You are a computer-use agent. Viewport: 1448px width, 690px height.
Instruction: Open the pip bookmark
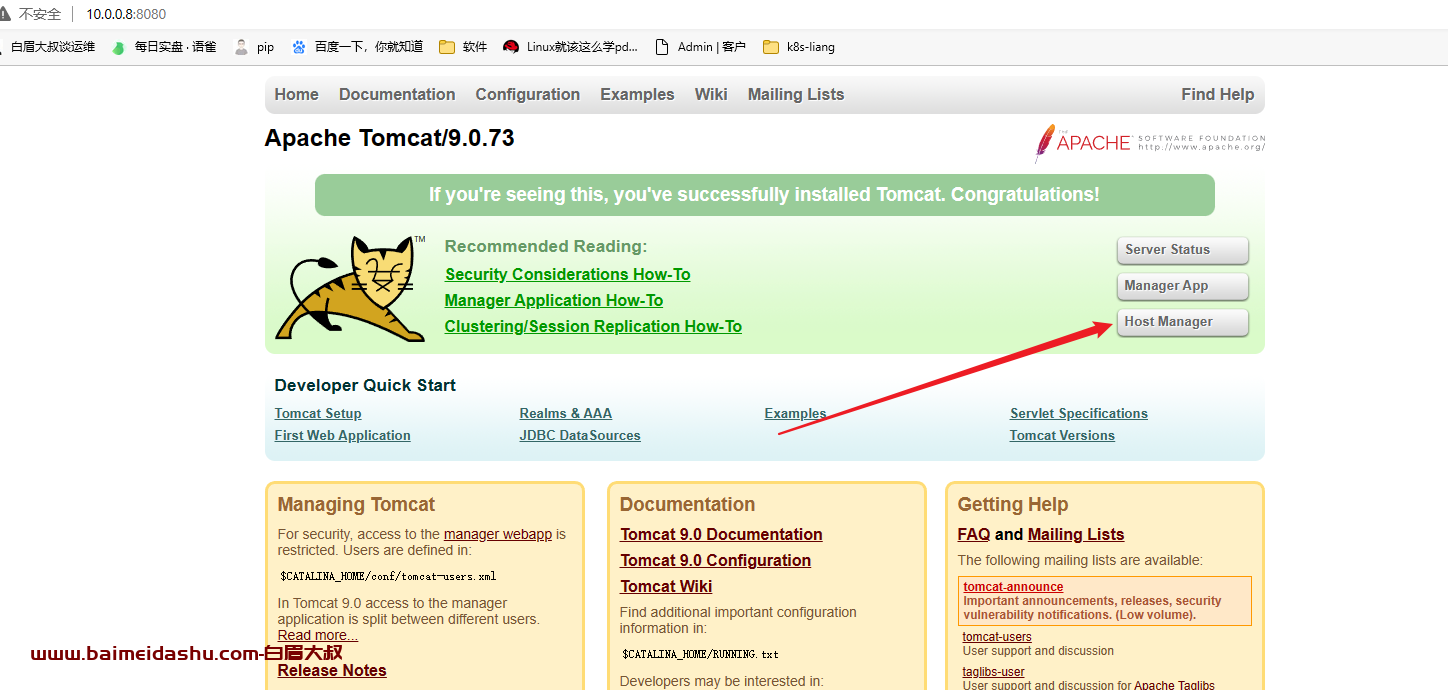pyautogui.click(x=254, y=47)
